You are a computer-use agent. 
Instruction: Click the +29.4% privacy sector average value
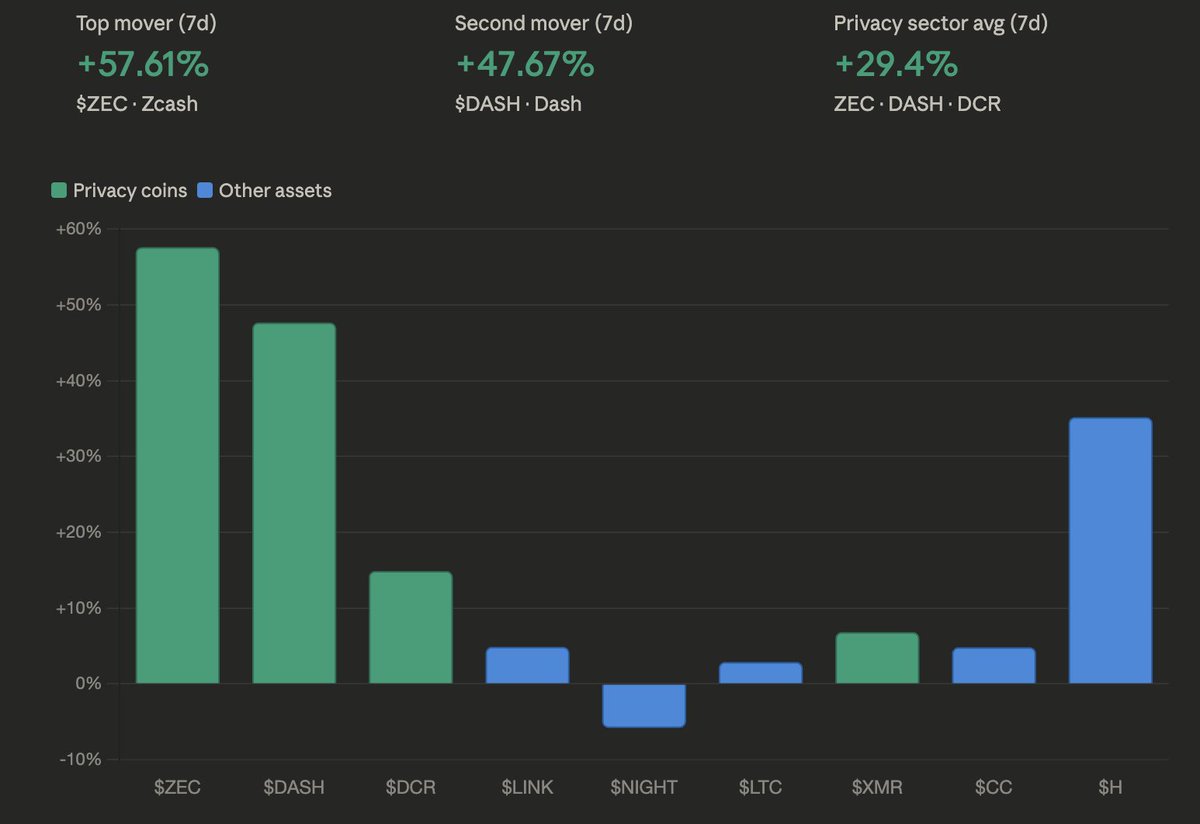[896, 64]
